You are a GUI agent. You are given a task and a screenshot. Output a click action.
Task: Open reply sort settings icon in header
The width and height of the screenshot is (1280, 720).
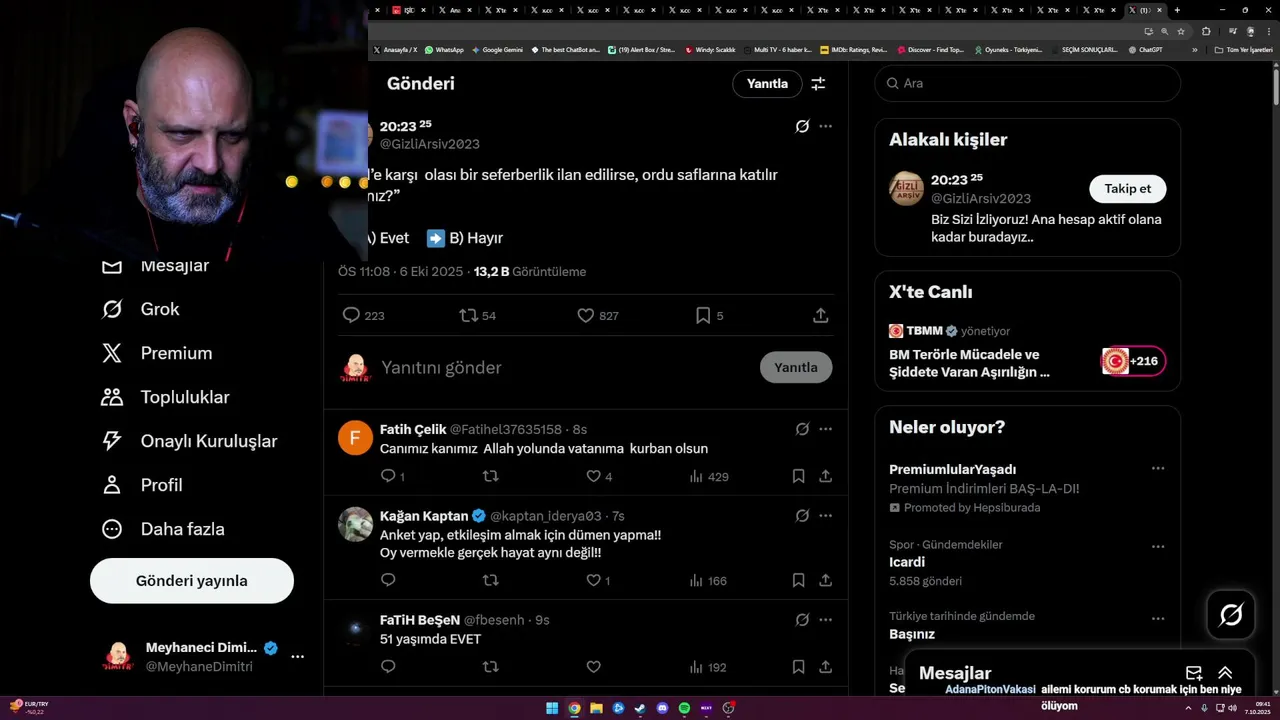click(818, 84)
